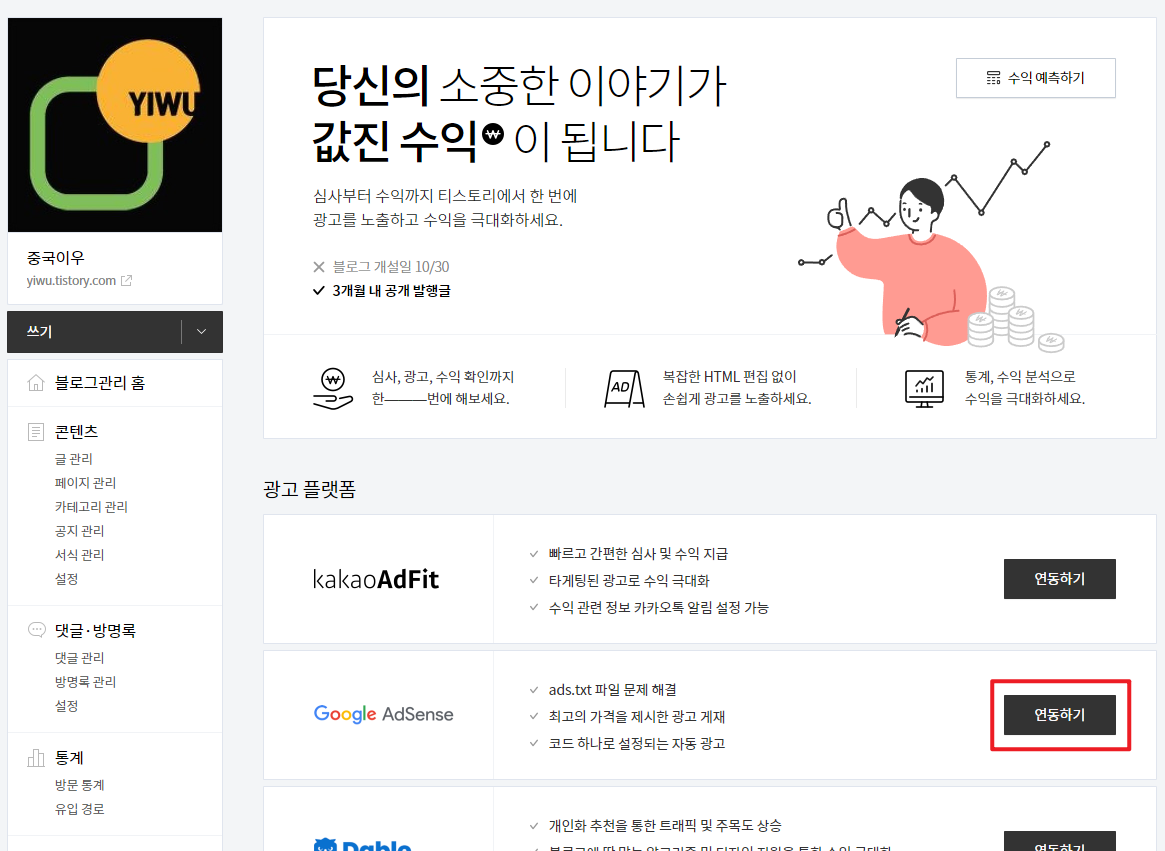Open 글 관리 in sidebar

tap(74, 459)
